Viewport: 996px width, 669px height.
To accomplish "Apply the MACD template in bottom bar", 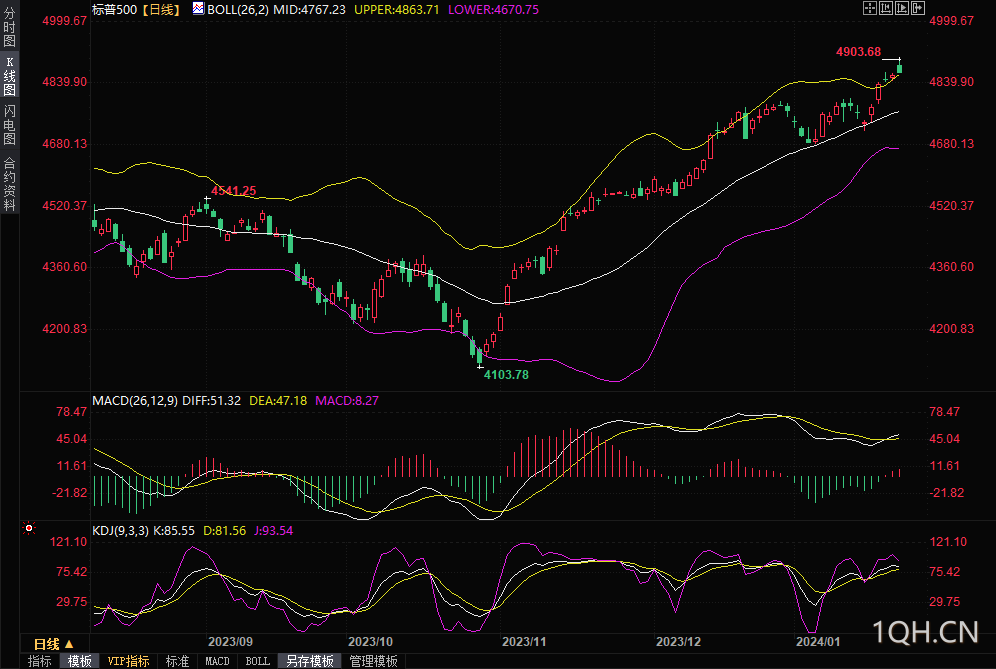I will (217, 661).
